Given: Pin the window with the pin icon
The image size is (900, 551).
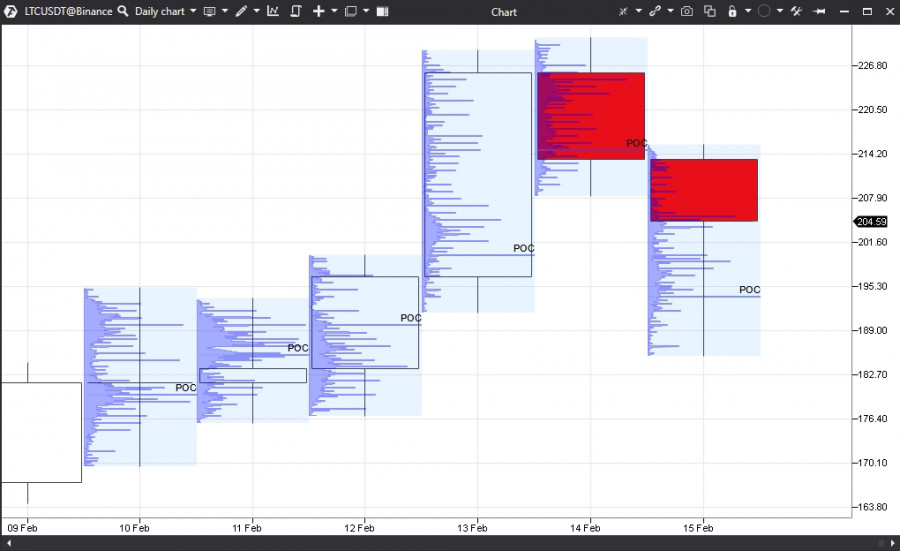Looking at the screenshot, I should 820,11.
